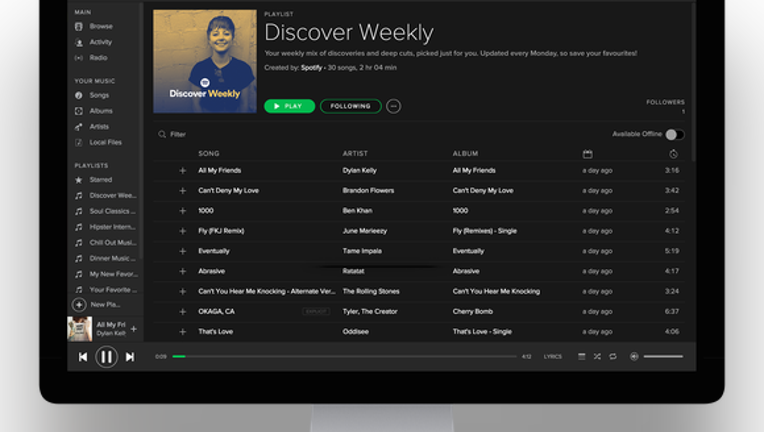This screenshot has width=764, height=432.
Task: Add Can't Deny My Love with plus
Action: pyautogui.click(x=183, y=191)
